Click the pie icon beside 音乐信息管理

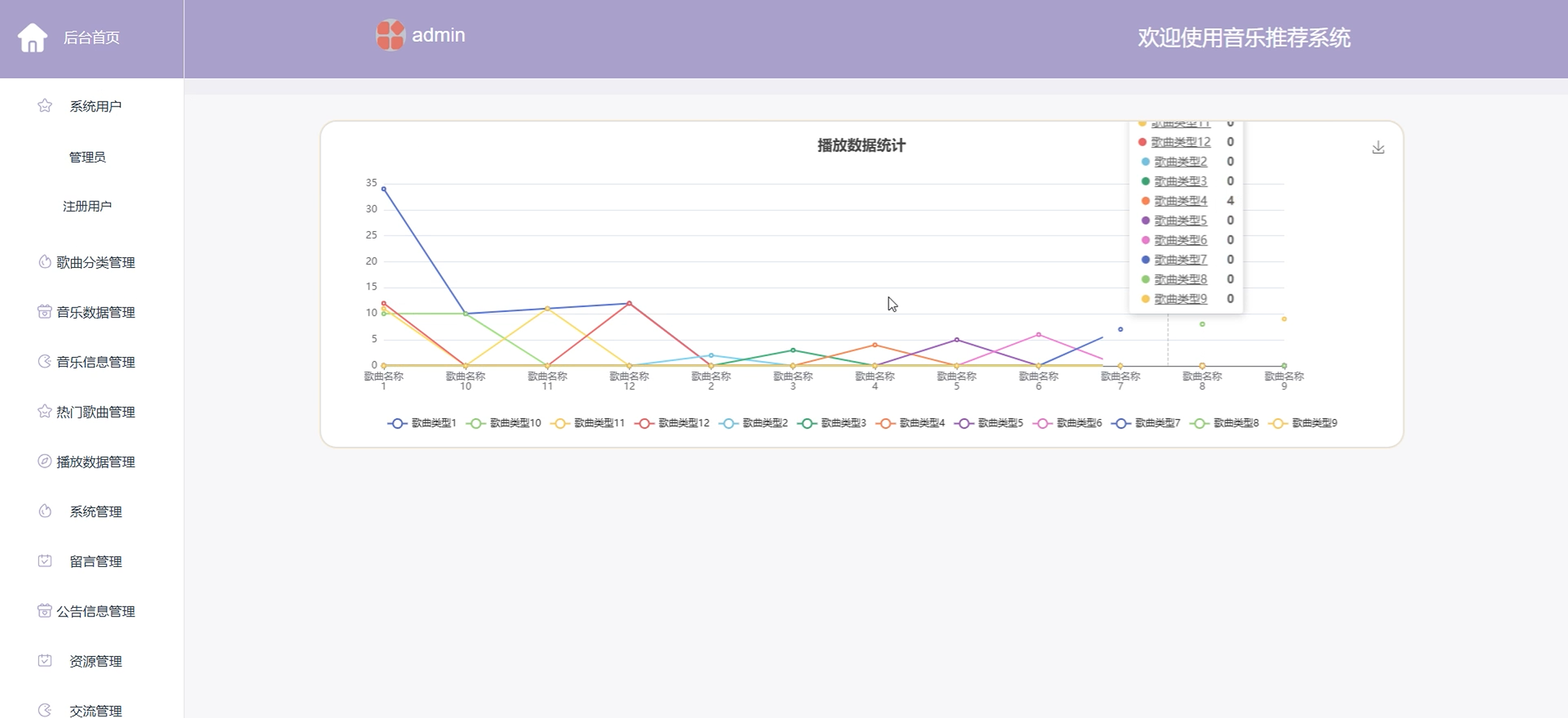(45, 362)
